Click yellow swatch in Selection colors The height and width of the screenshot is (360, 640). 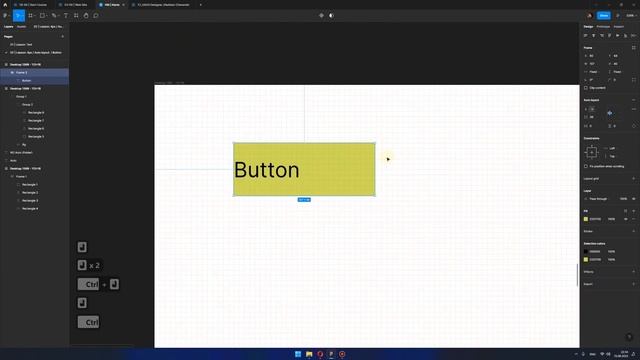coord(586,260)
